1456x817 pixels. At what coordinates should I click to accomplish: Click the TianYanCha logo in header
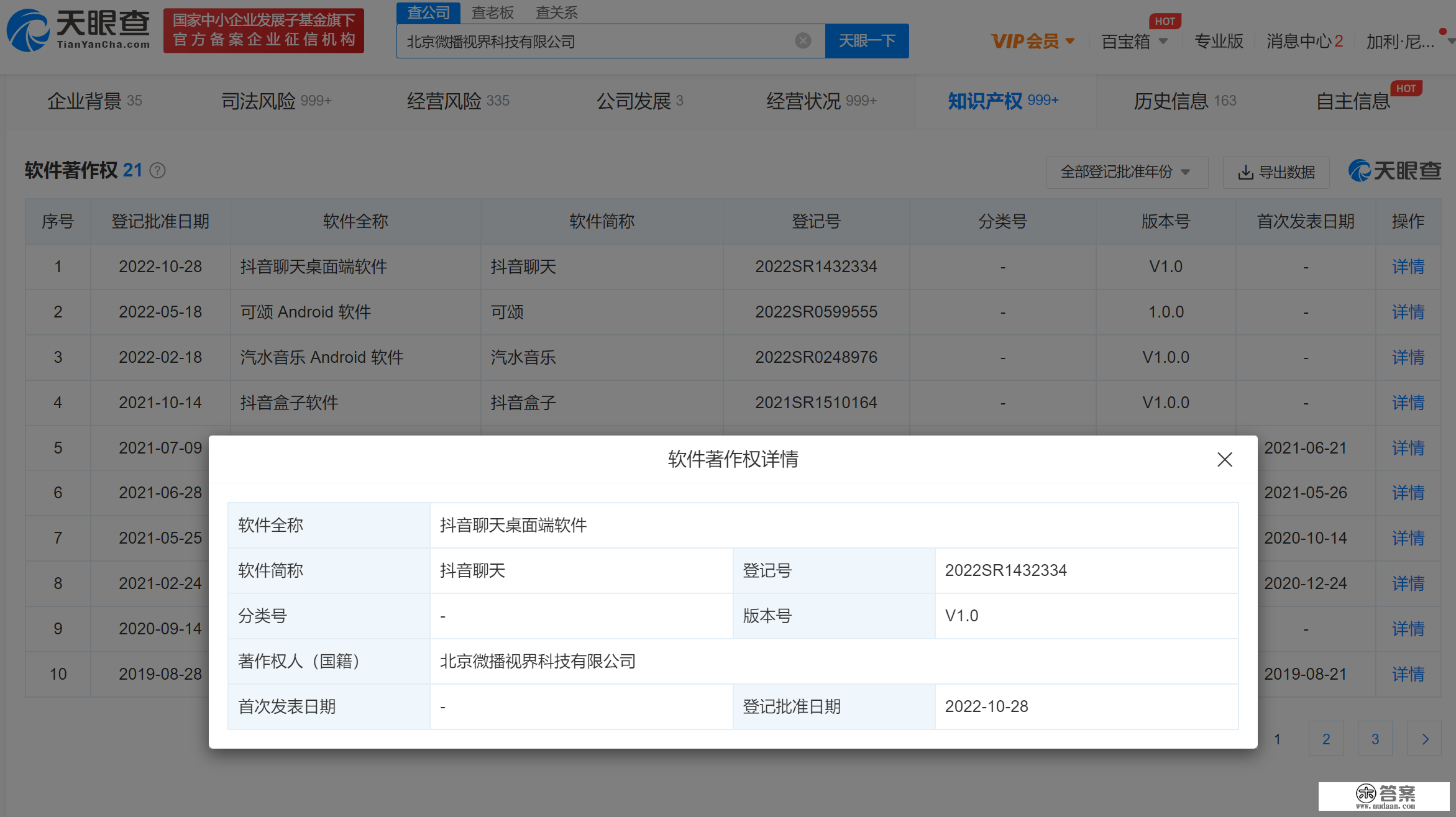(x=79, y=30)
